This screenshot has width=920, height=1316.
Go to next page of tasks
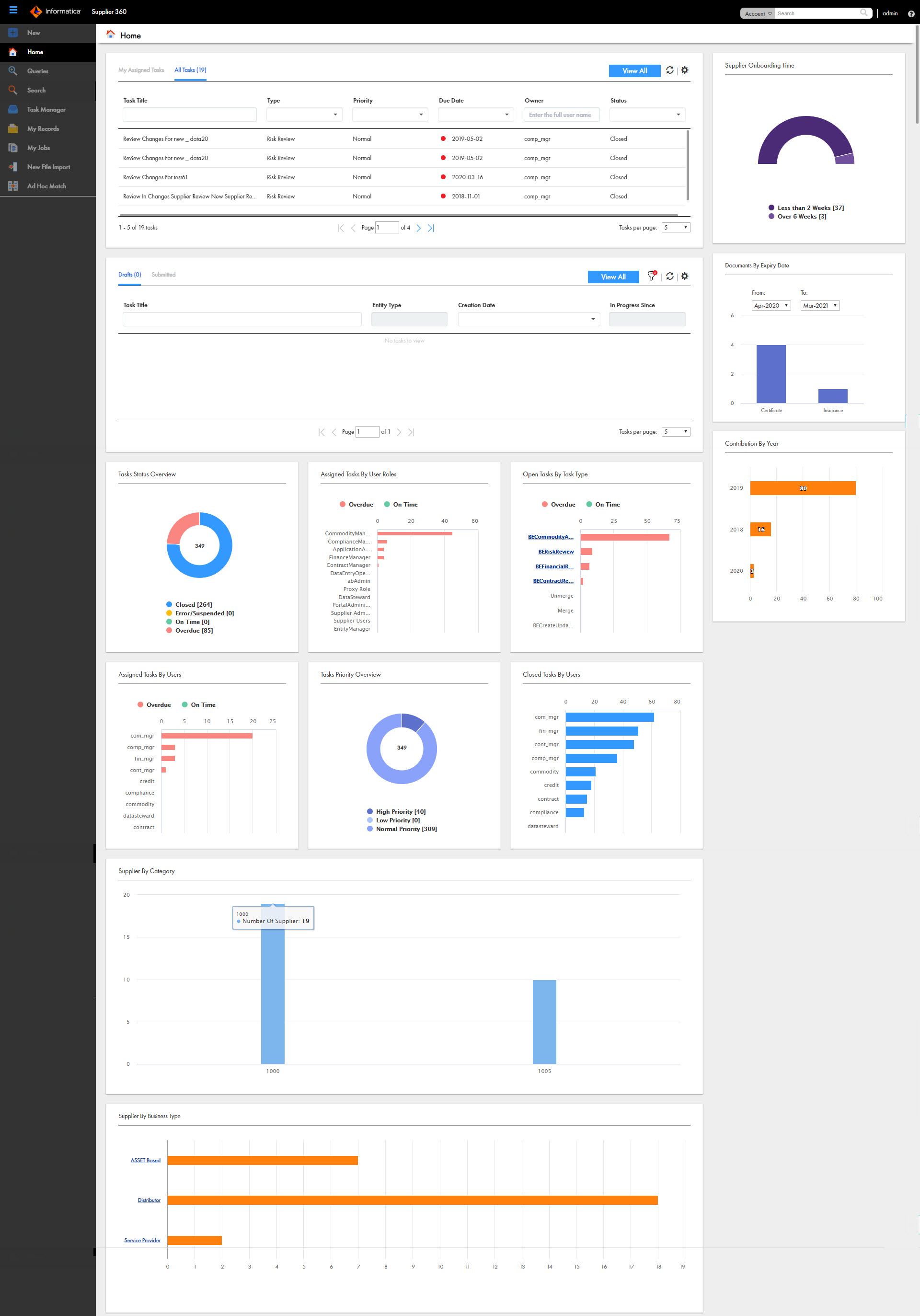click(x=418, y=228)
